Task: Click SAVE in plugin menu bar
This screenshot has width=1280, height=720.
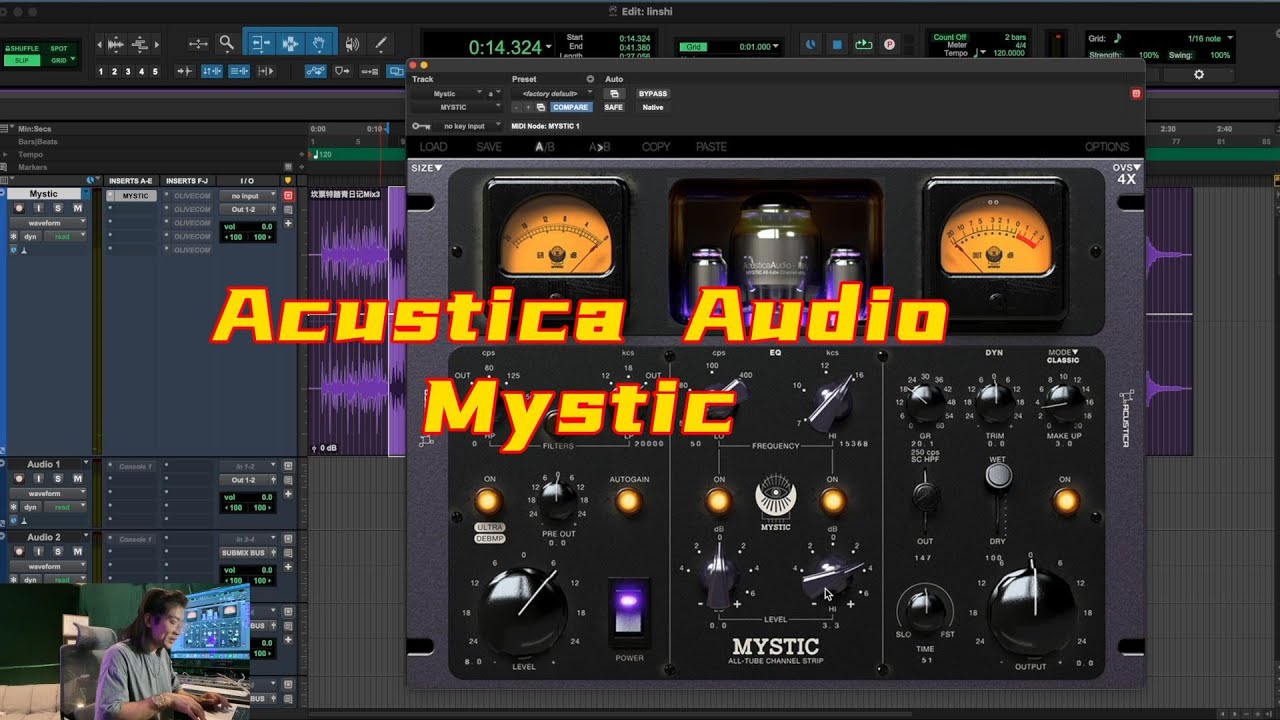Action: pos(489,147)
